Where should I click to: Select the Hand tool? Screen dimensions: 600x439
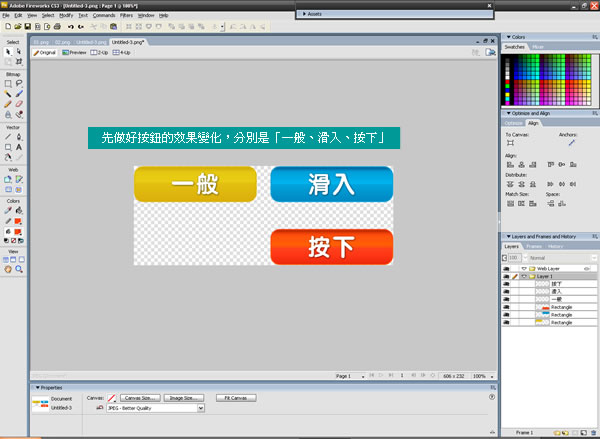coord(8,269)
